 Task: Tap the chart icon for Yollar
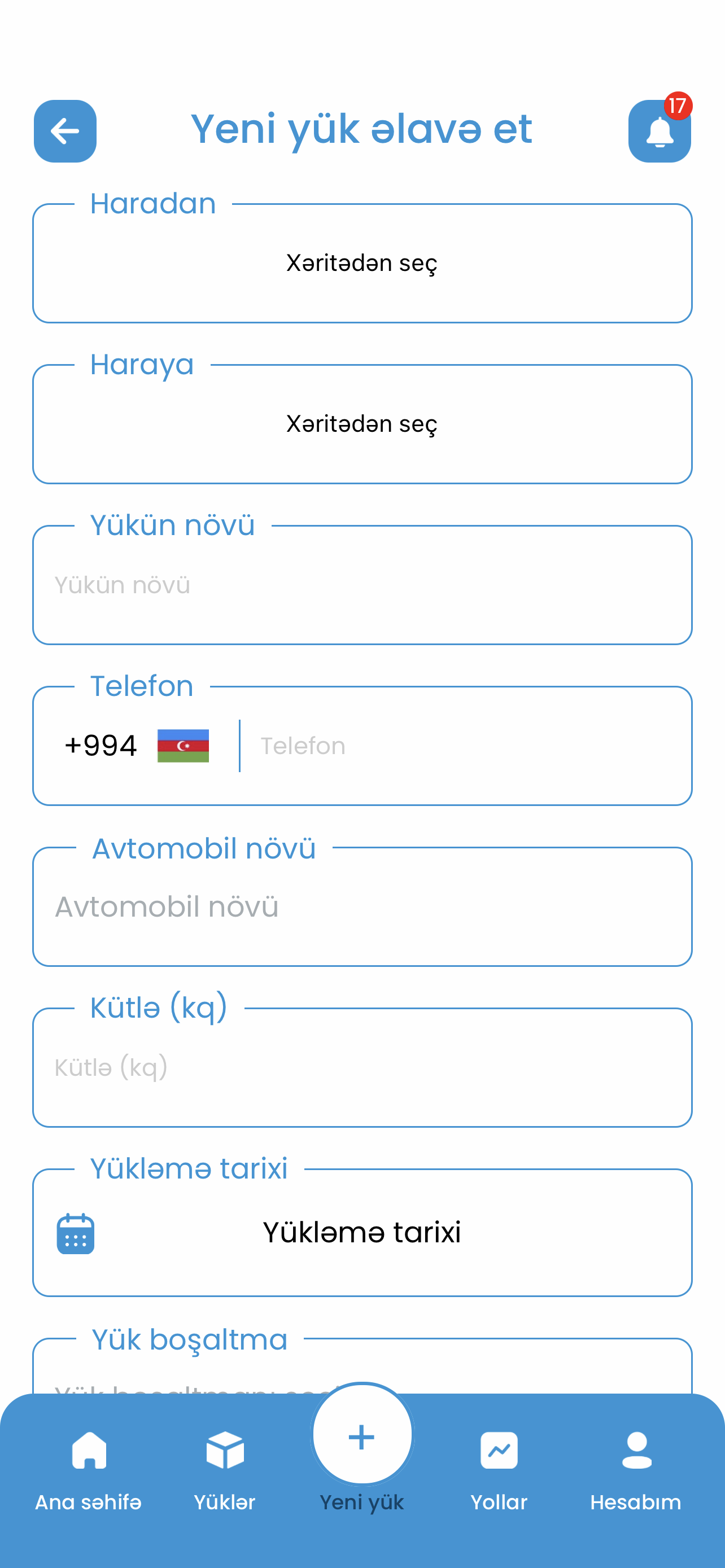click(499, 1451)
